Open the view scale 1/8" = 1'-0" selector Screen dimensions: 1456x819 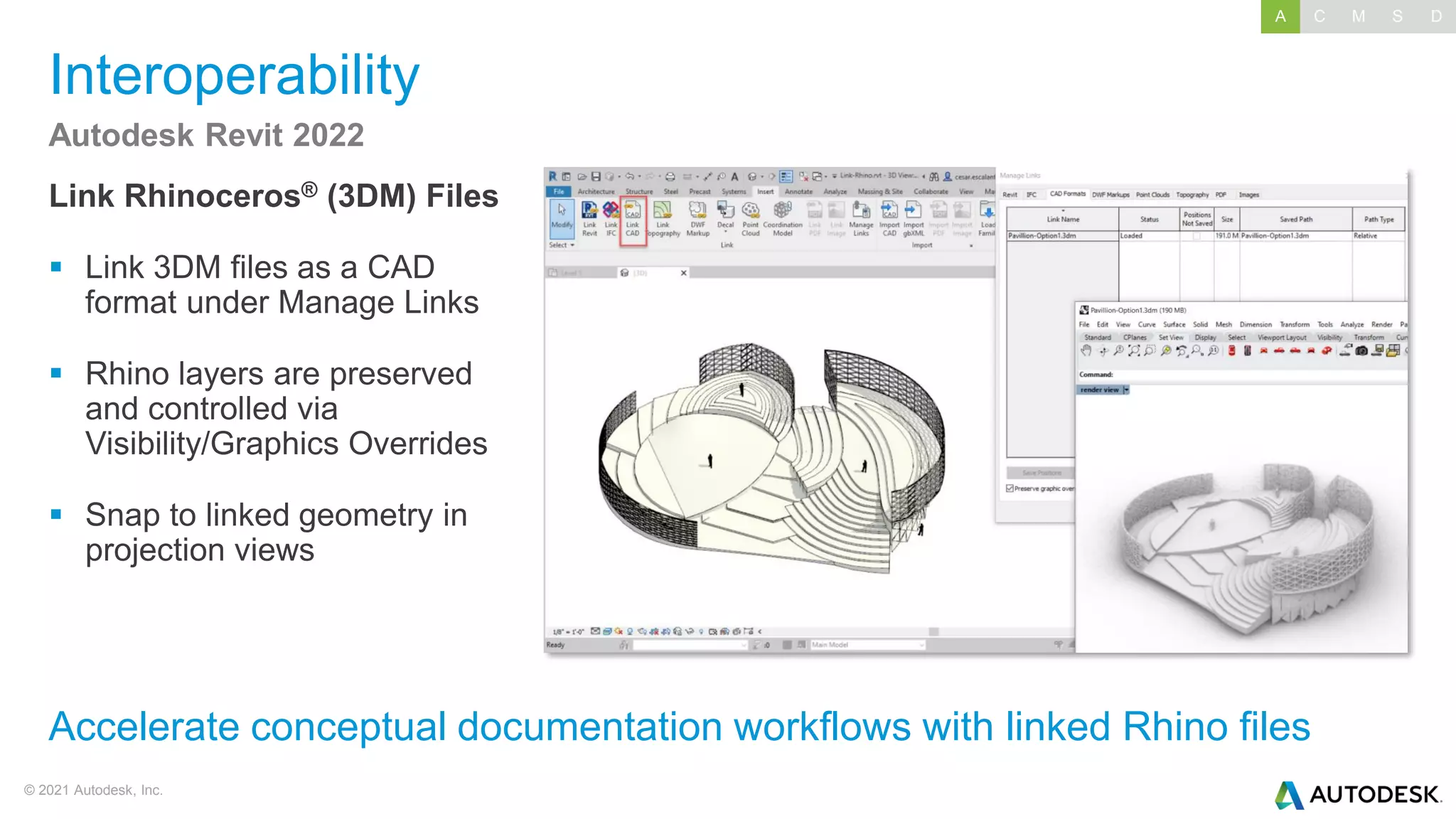568,631
